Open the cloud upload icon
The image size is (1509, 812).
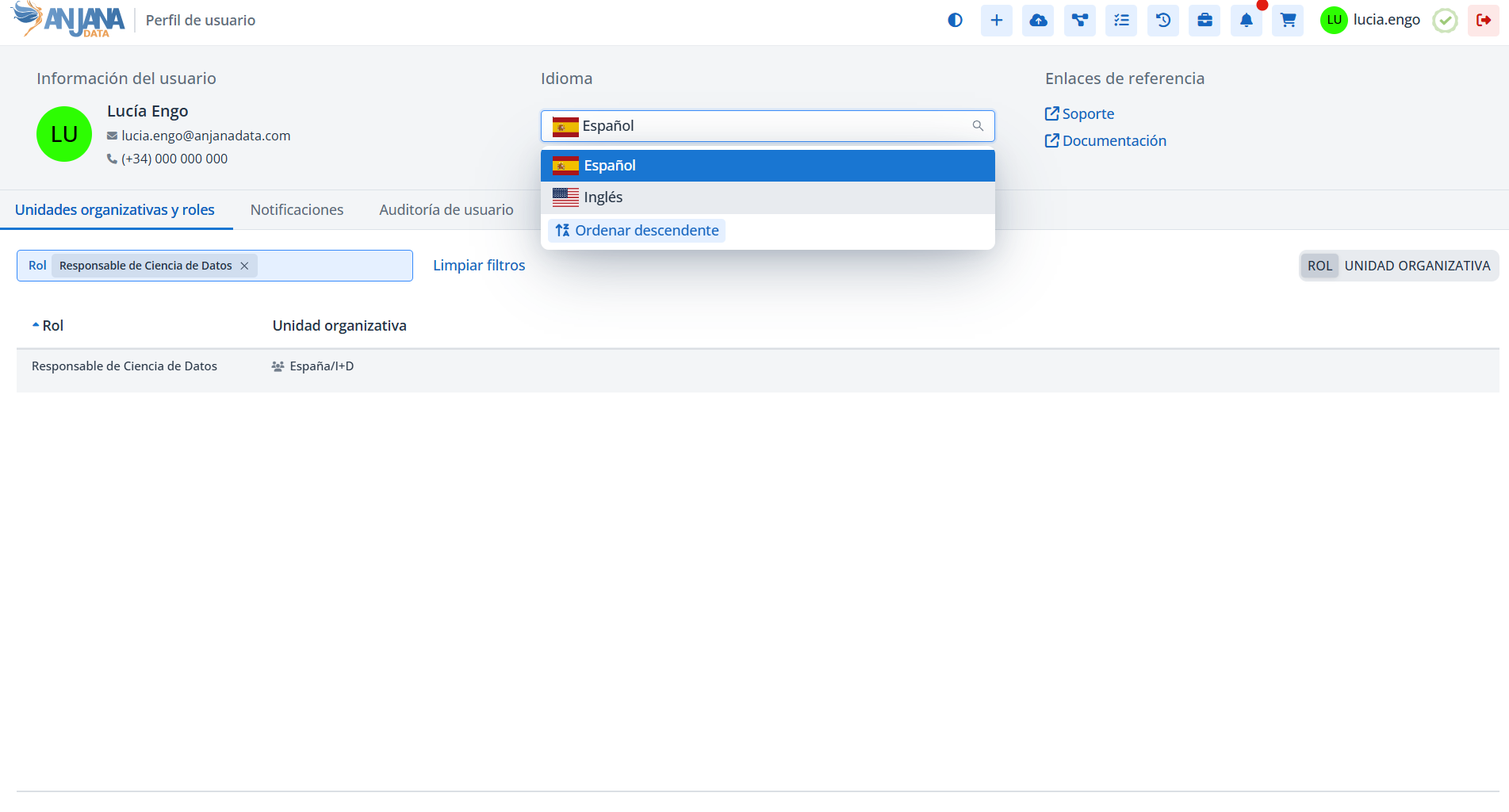click(x=1038, y=21)
